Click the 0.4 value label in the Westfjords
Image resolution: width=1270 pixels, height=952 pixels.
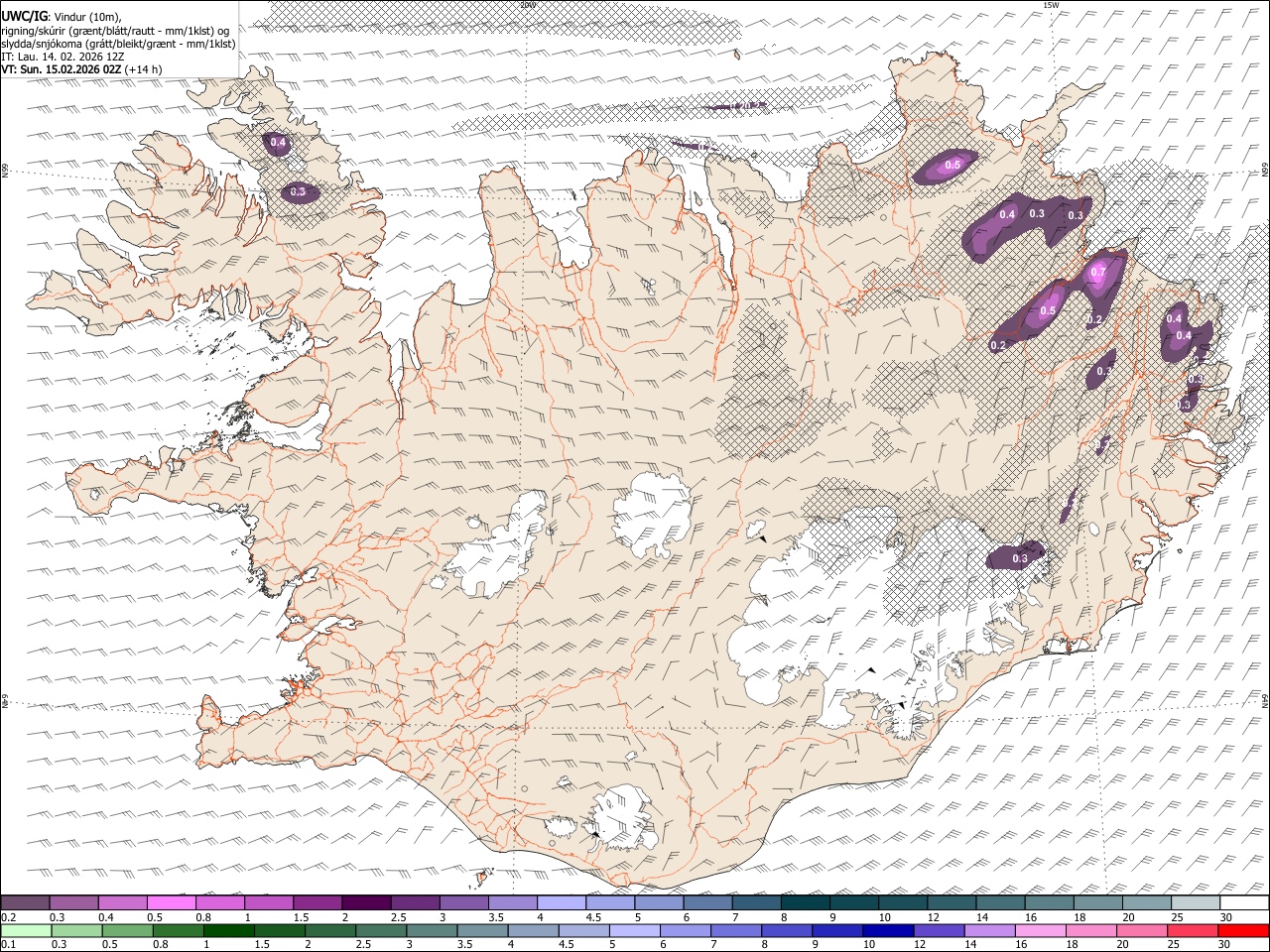pos(278,143)
